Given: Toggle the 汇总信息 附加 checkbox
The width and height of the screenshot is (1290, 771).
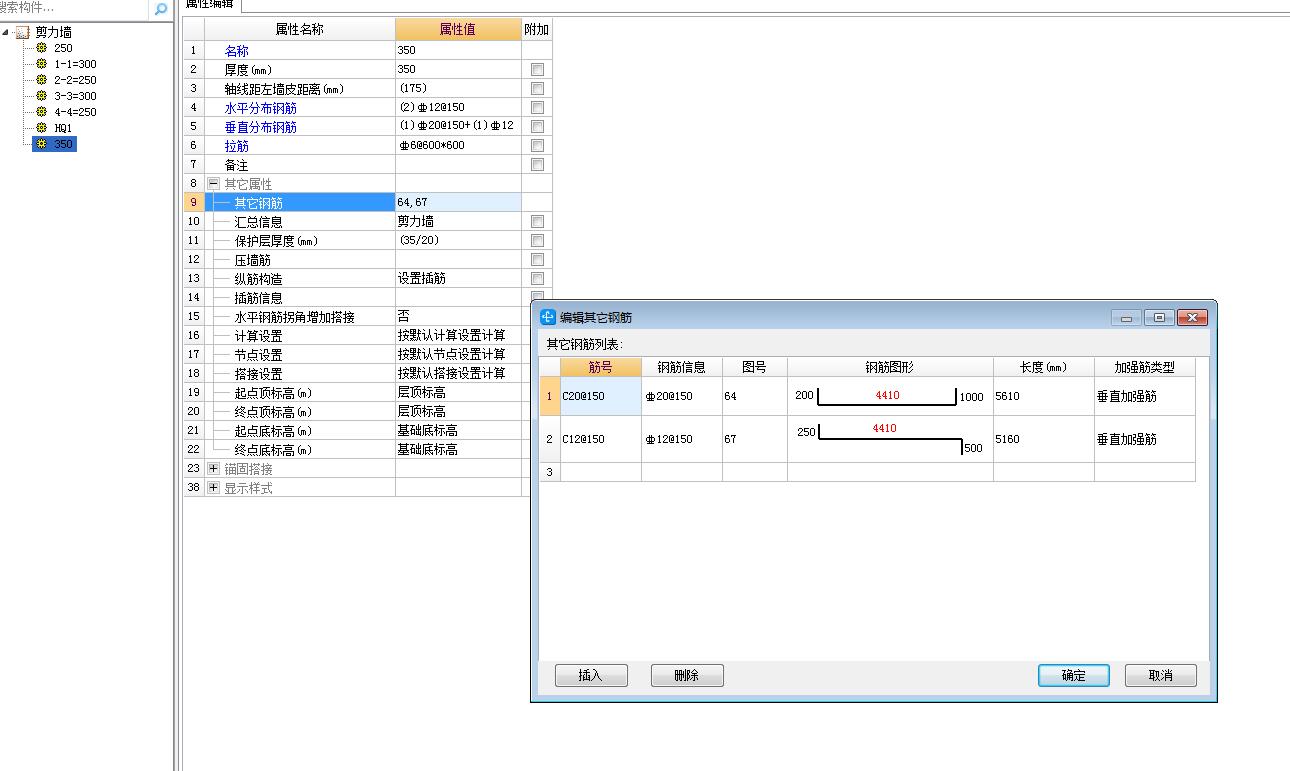Looking at the screenshot, I should (x=537, y=221).
